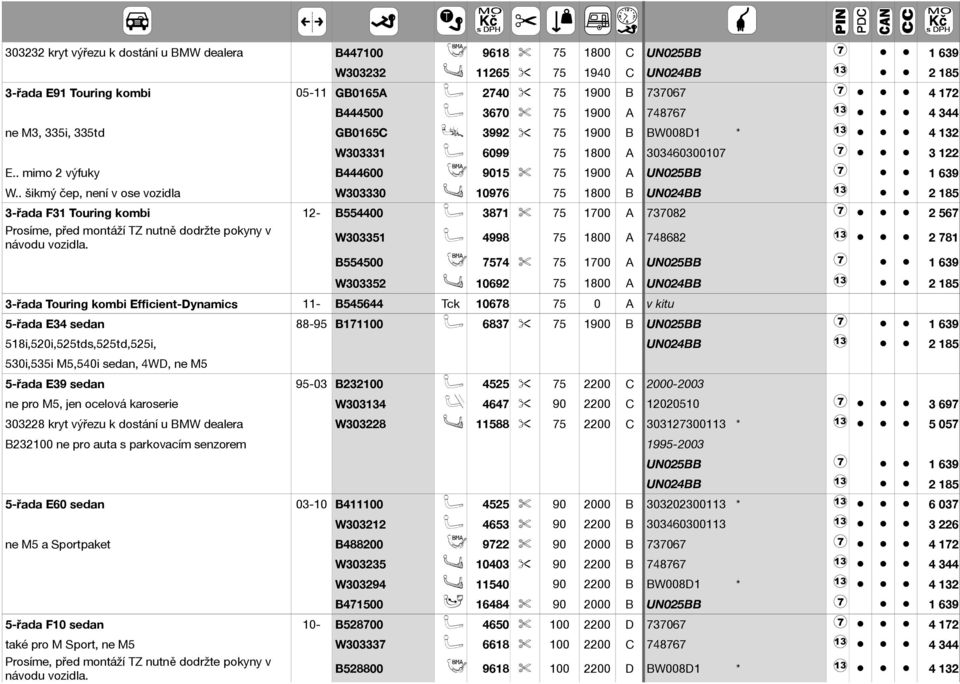Select the heading "5-řada F10 sedan"

pyautogui.click(x=54, y=625)
